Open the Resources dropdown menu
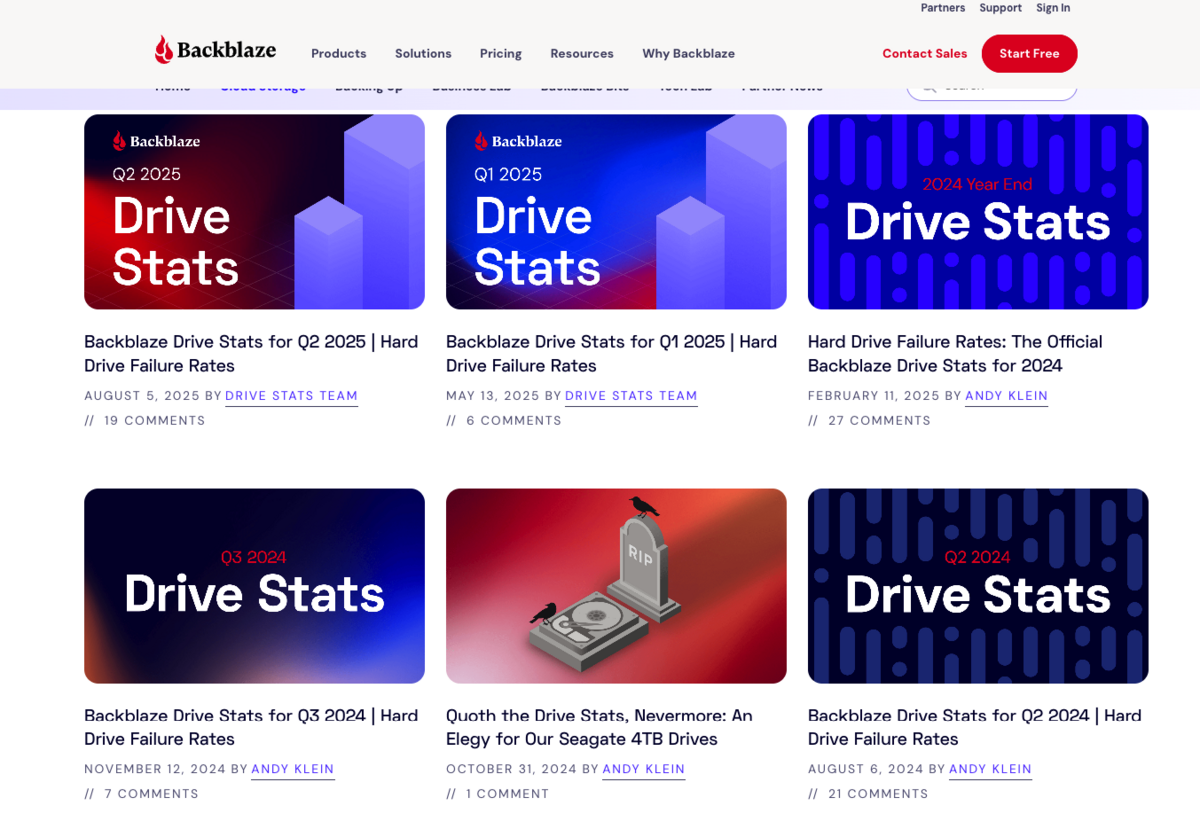This screenshot has width=1200, height=829. point(581,53)
